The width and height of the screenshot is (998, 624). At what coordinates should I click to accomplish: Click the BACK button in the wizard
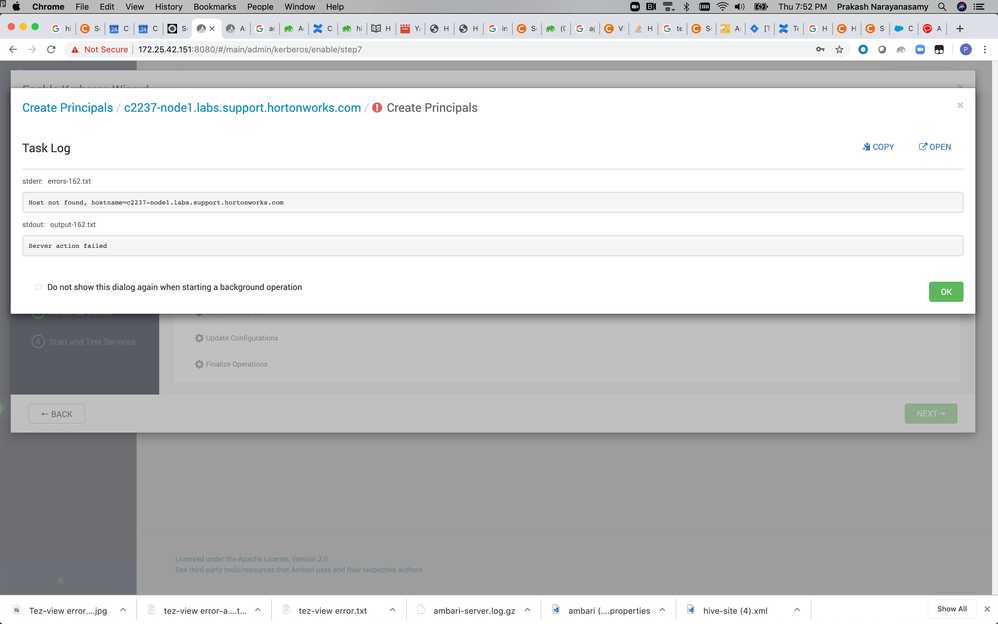coord(57,414)
